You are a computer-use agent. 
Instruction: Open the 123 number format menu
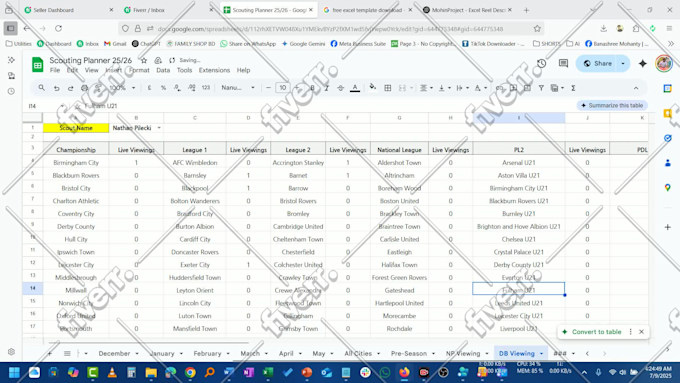coord(206,88)
